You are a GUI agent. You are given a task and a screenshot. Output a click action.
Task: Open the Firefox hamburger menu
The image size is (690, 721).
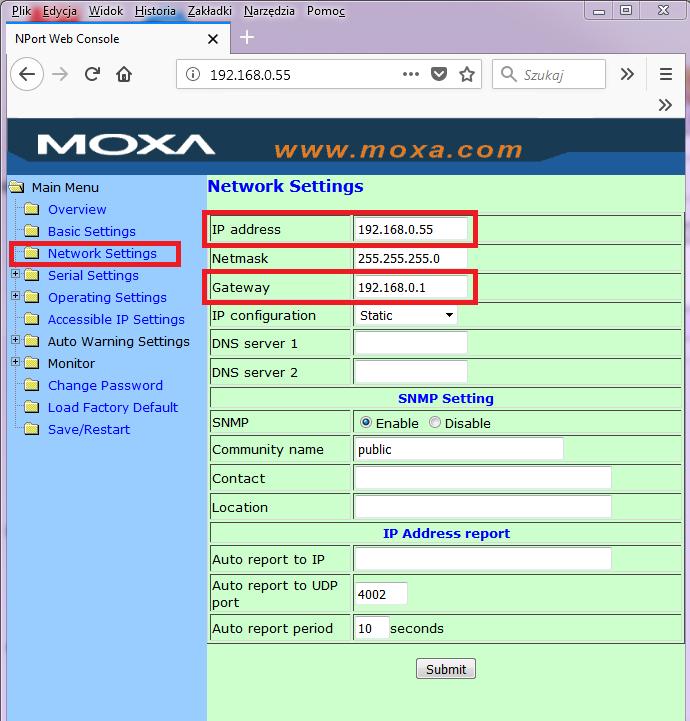(x=666, y=74)
